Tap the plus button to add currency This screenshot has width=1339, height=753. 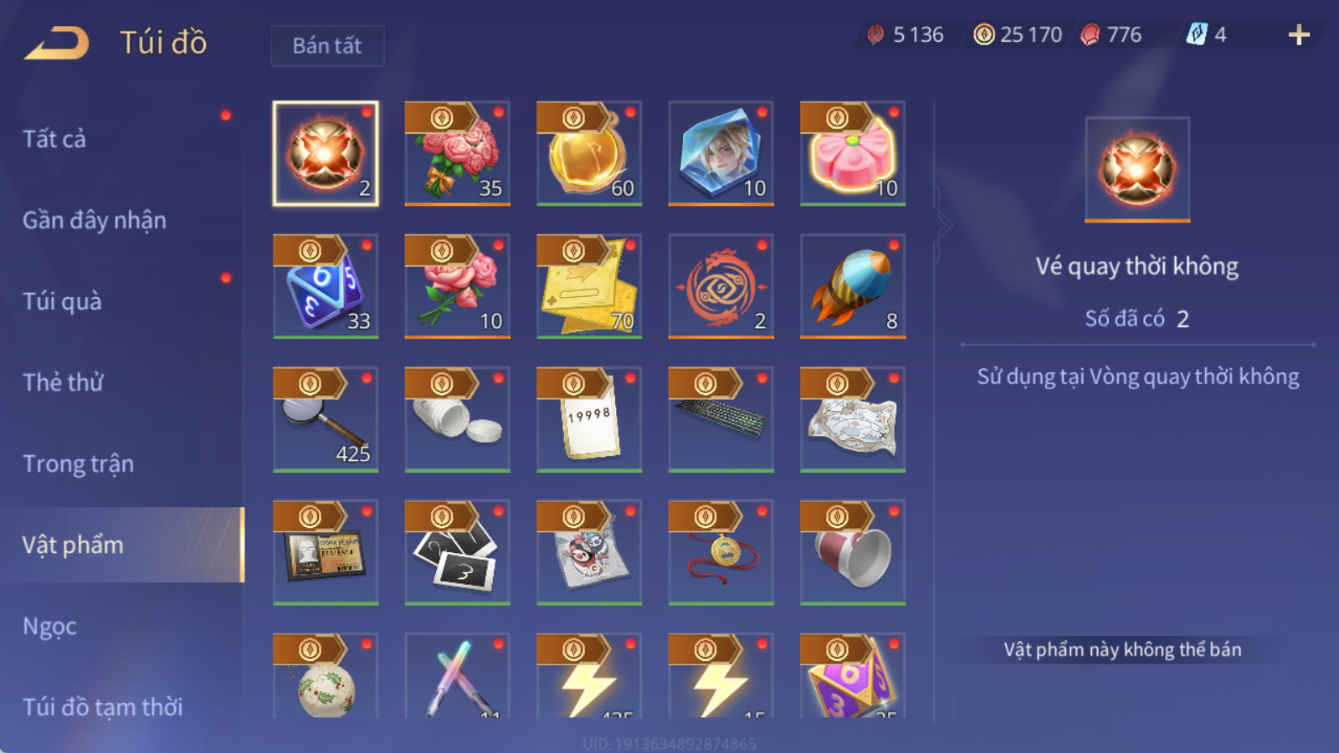point(1298,35)
